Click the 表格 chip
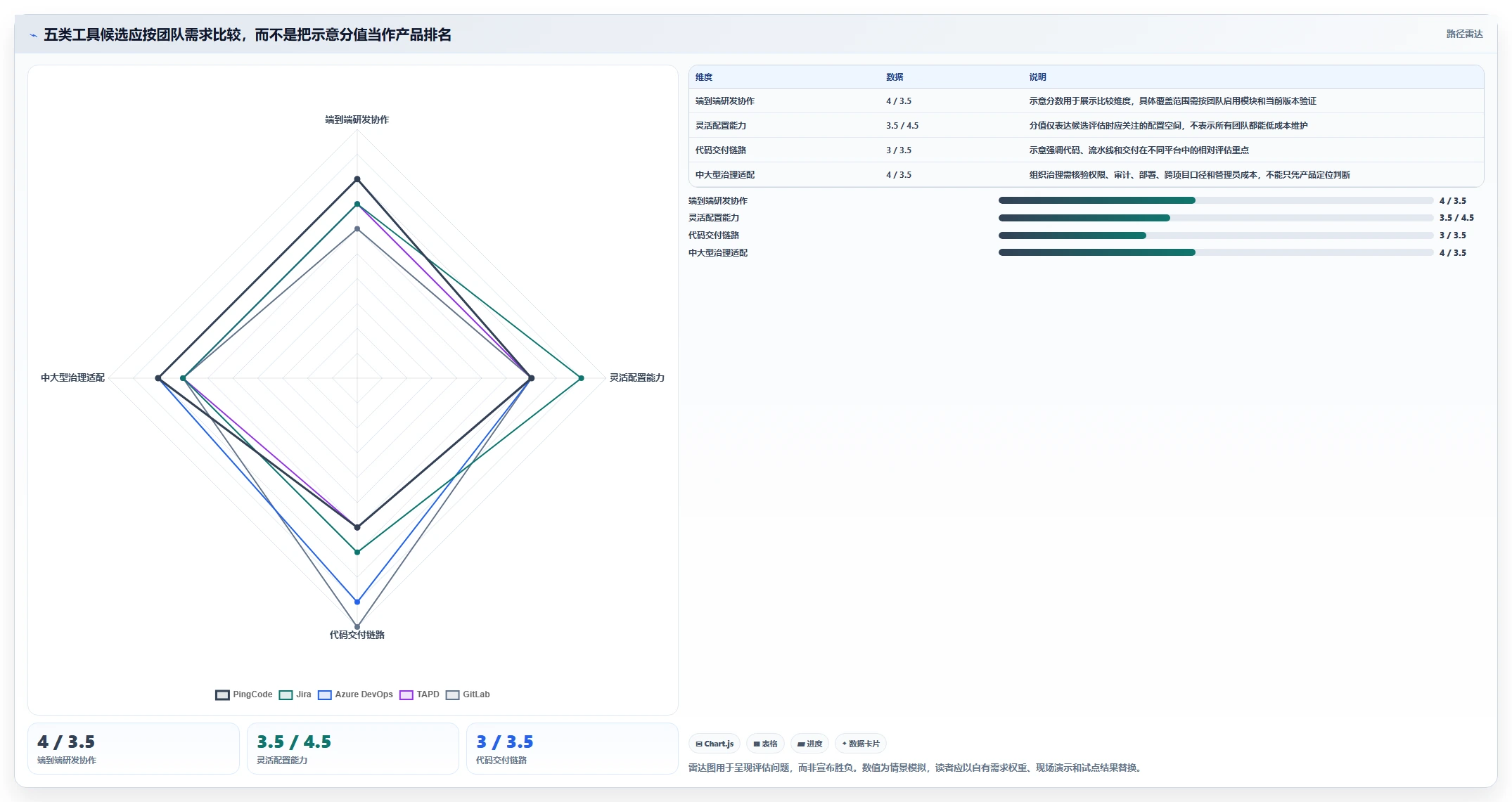The width and height of the screenshot is (1512, 802). tap(765, 744)
